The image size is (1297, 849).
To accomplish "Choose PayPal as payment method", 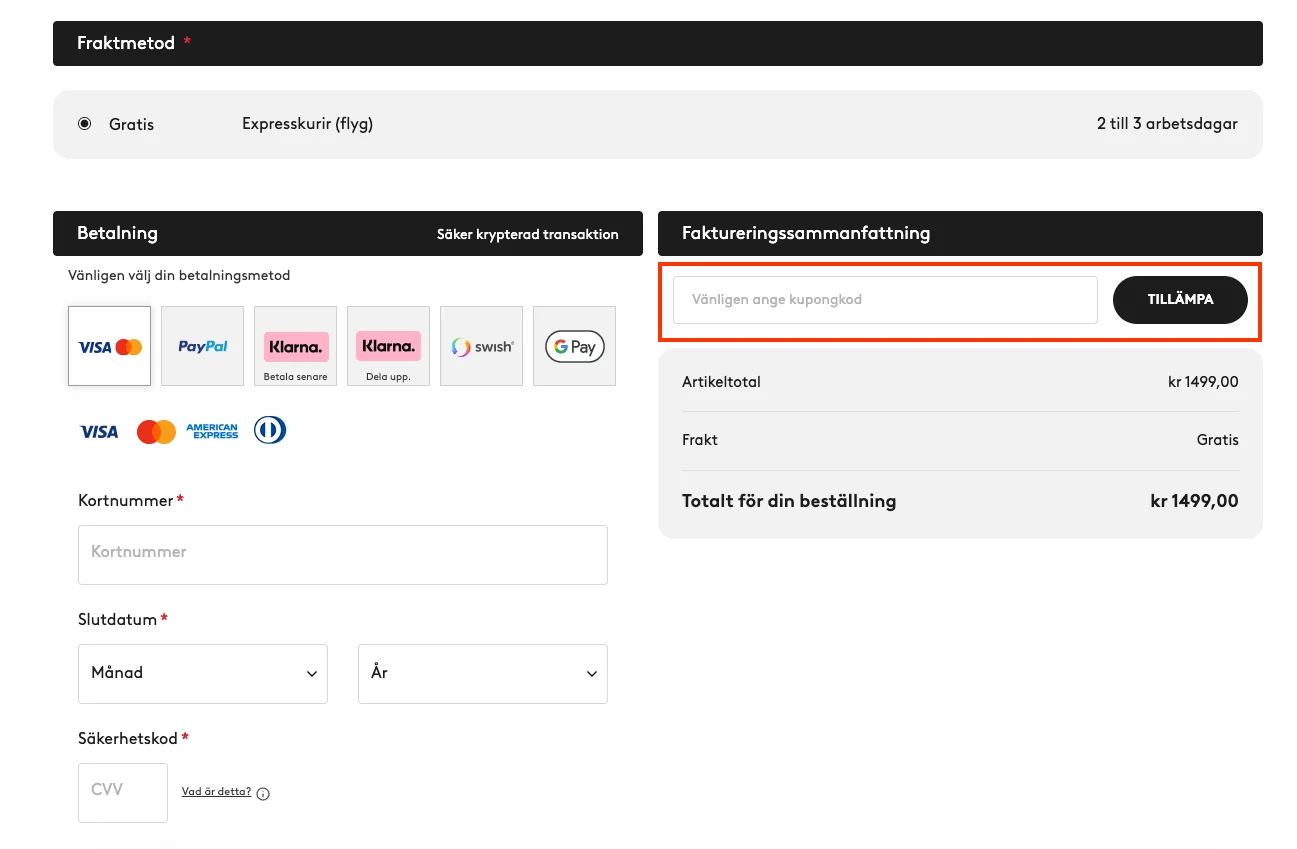I will tap(202, 346).
